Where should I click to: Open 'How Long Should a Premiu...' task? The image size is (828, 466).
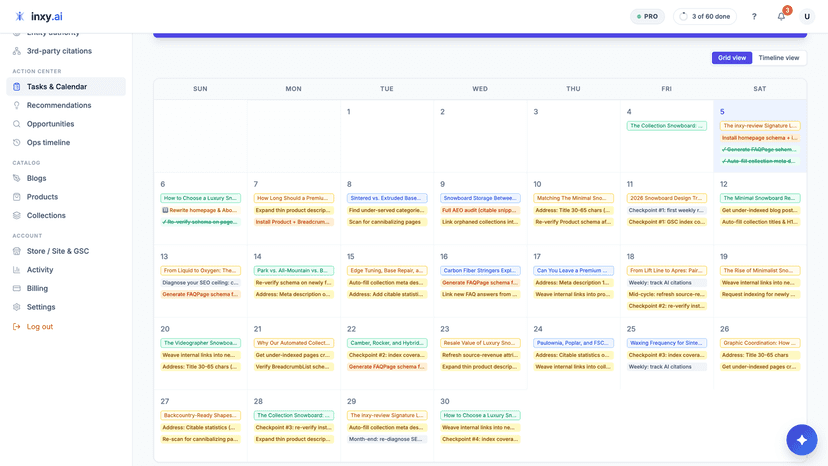coord(294,198)
